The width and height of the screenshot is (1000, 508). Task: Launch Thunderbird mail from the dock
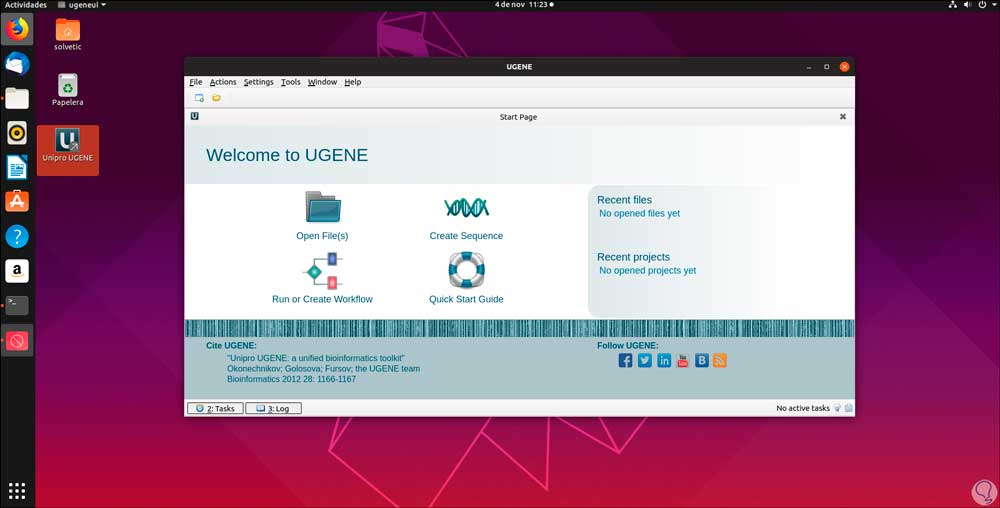tap(17, 64)
